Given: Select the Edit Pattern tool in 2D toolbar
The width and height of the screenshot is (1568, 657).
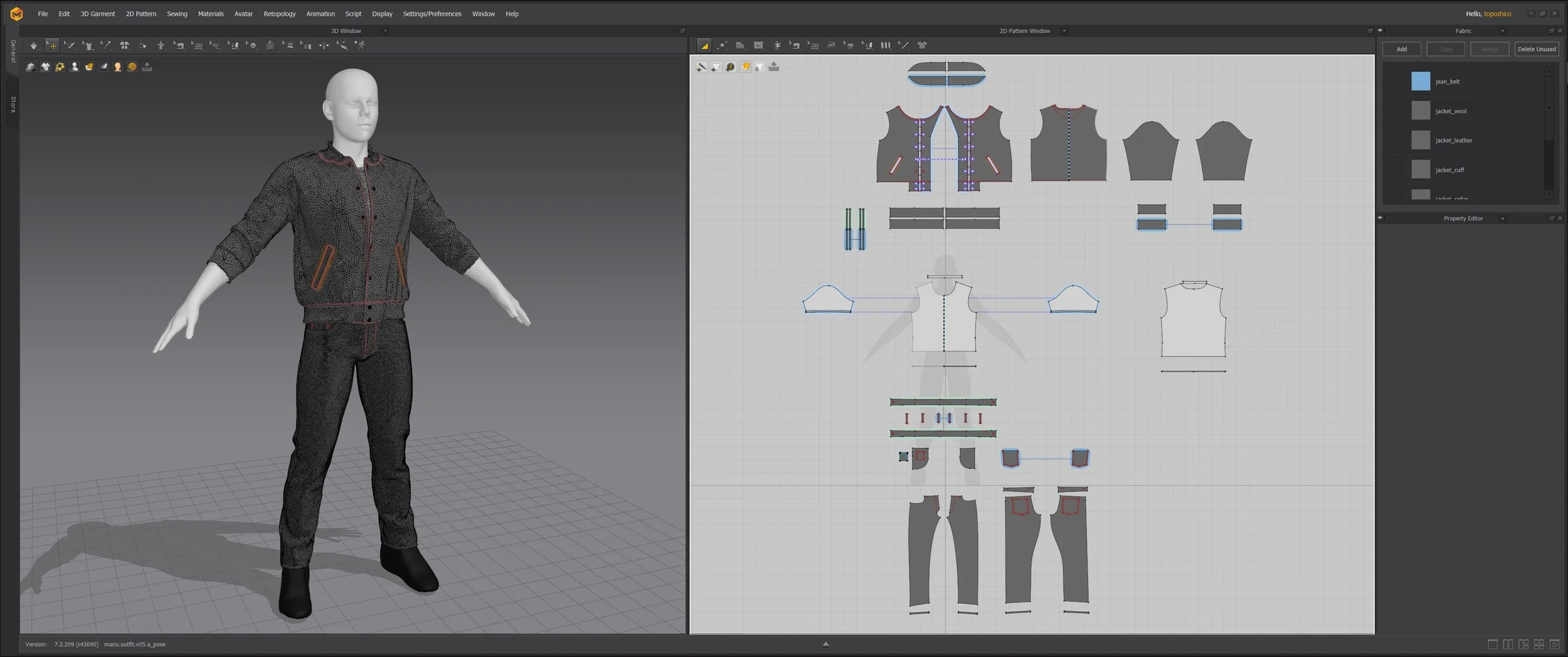Looking at the screenshot, I should 704,45.
